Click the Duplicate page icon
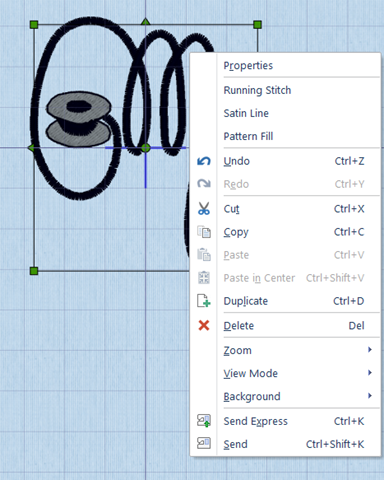 pos(204,301)
